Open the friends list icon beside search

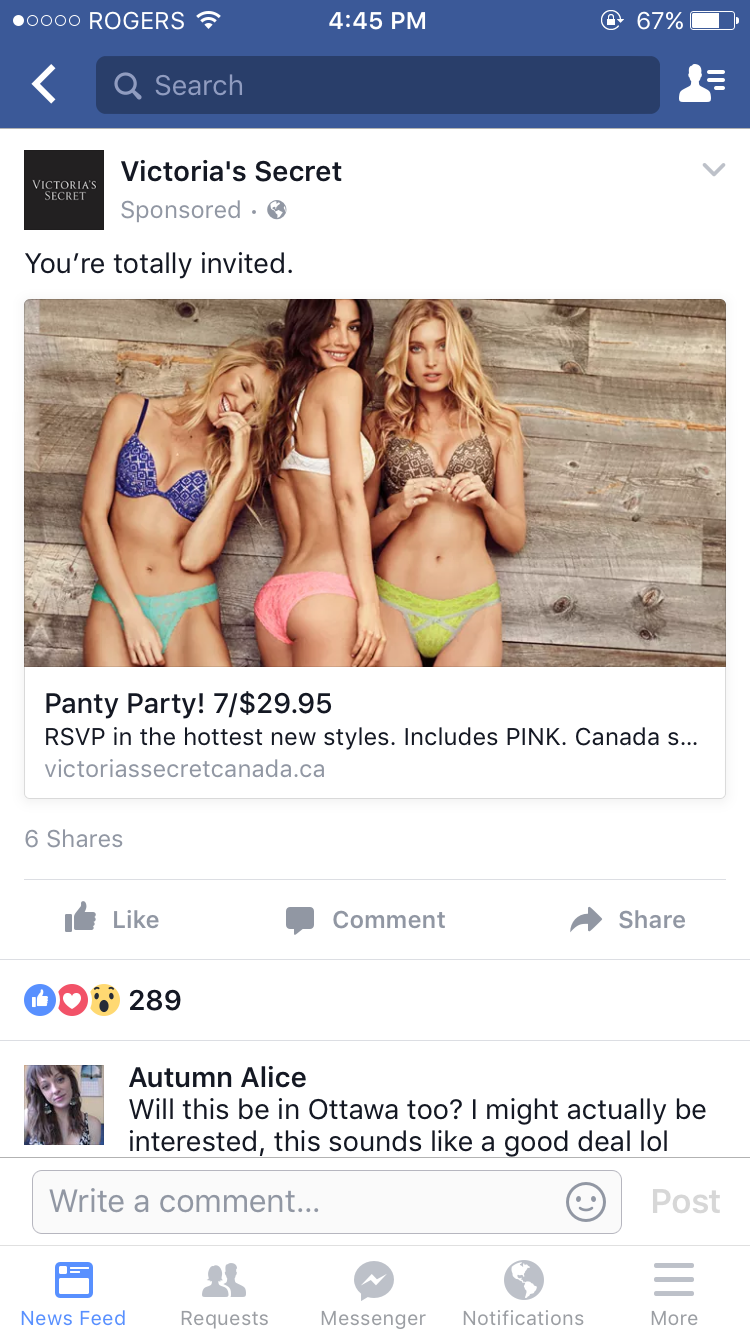tap(702, 85)
